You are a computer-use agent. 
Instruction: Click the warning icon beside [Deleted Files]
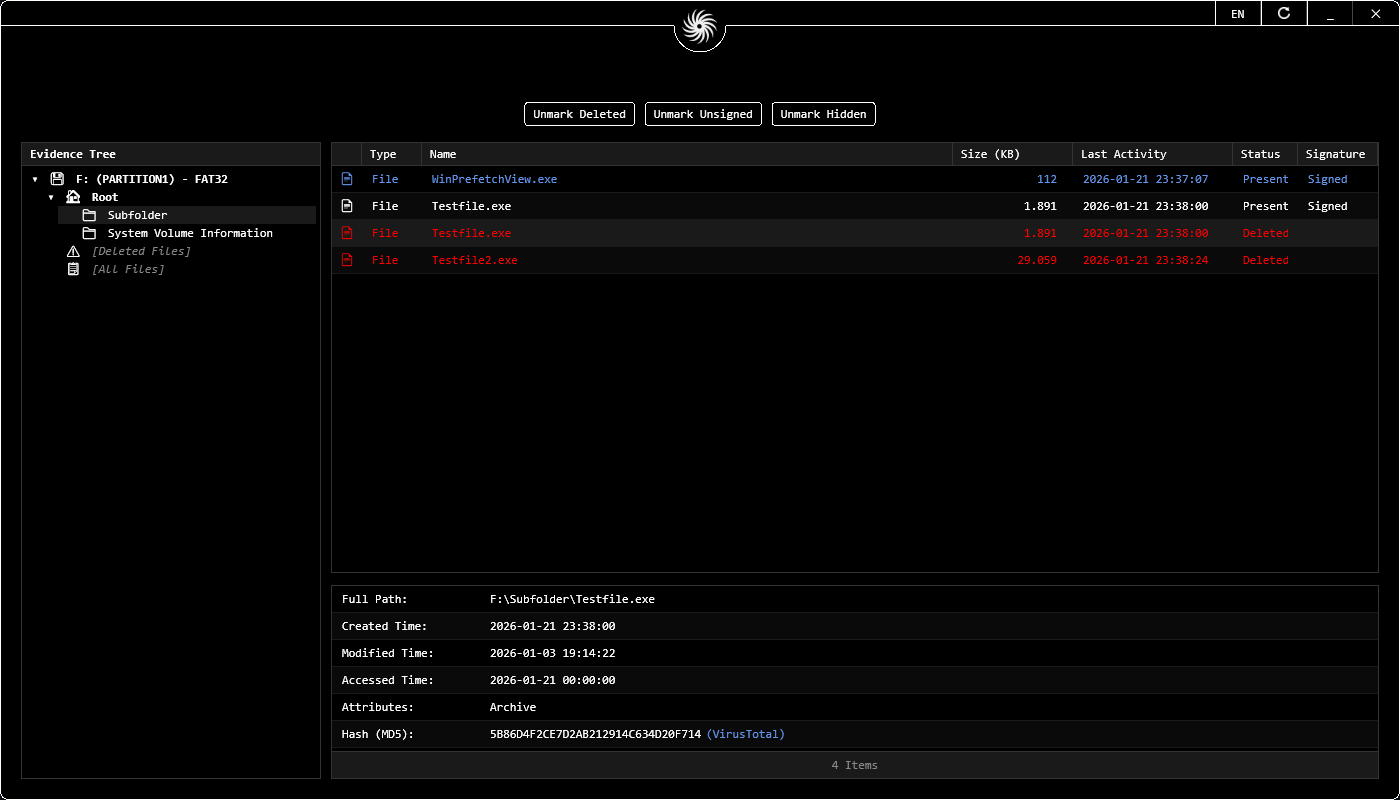click(73, 251)
